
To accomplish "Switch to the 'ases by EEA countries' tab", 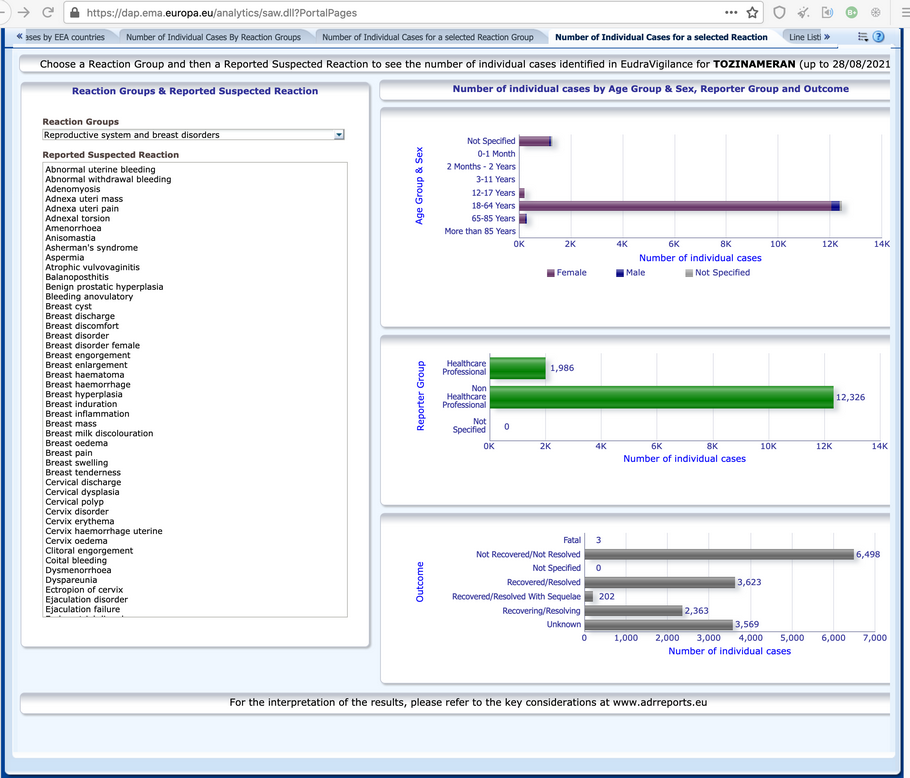I will click(65, 37).
